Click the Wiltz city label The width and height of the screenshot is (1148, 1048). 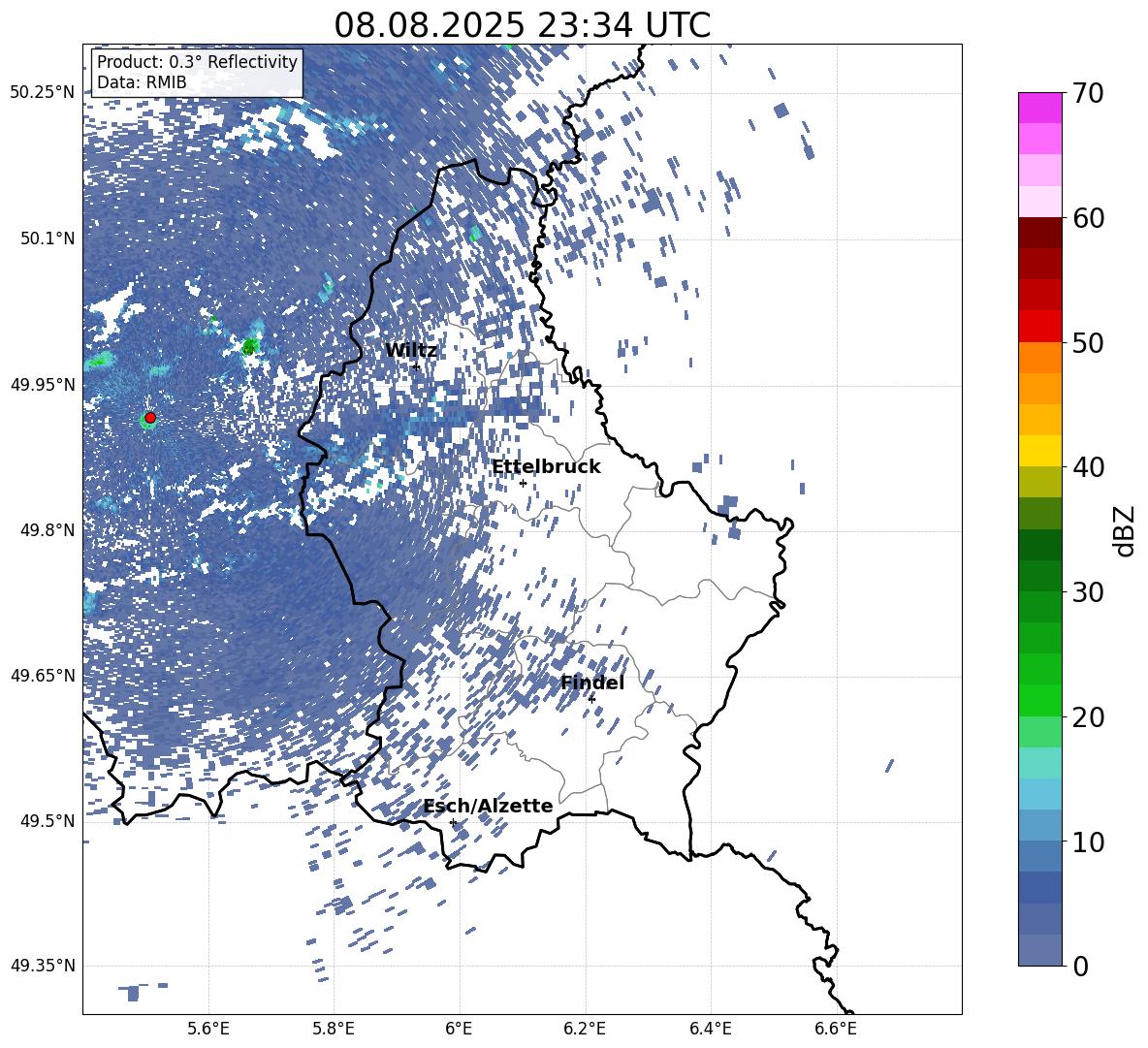click(x=411, y=351)
